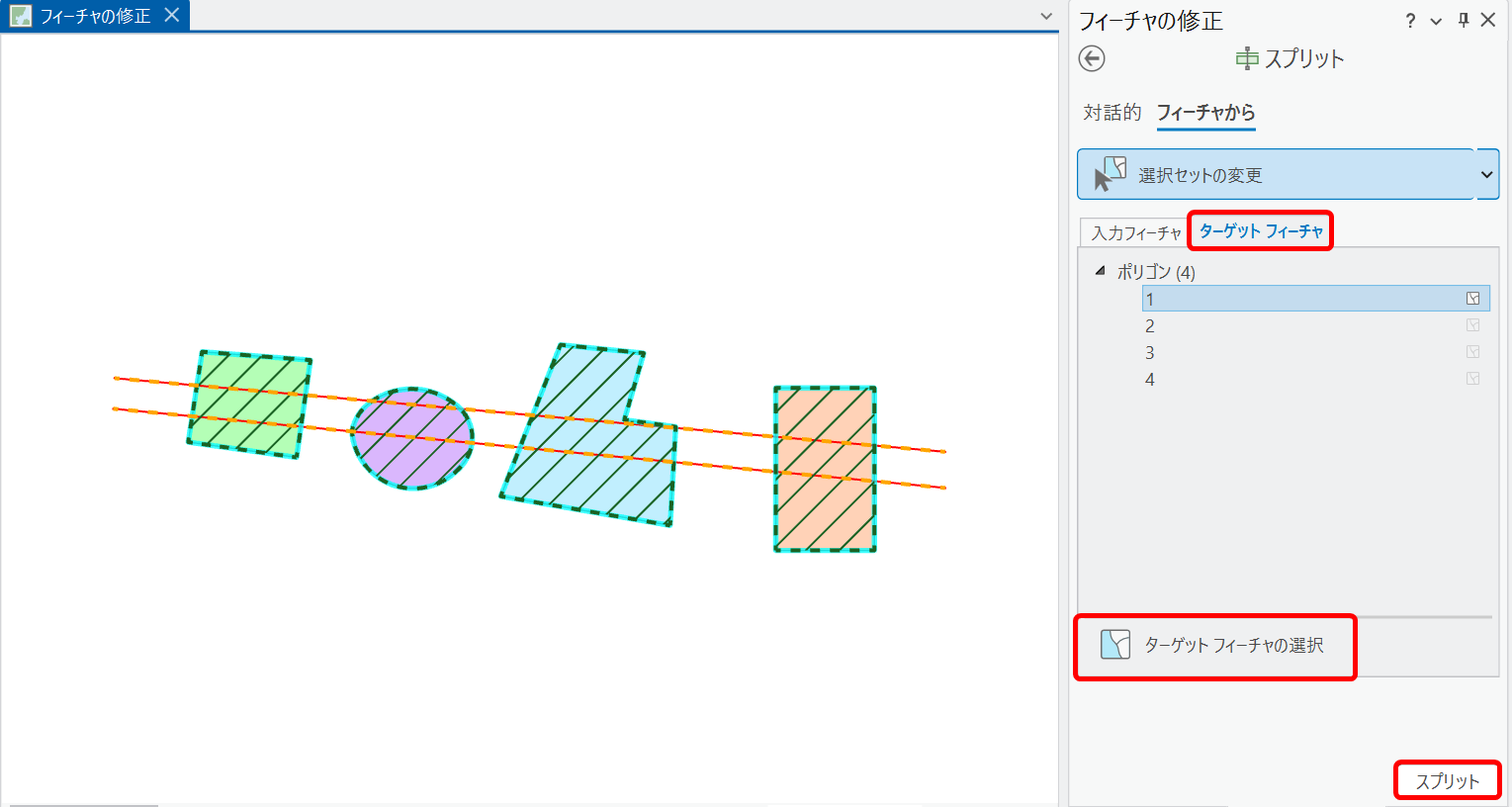Expand the 選択セットの変更 dropdown arrow
This screenshot has width=1512, height=807.
point(1487,175)
